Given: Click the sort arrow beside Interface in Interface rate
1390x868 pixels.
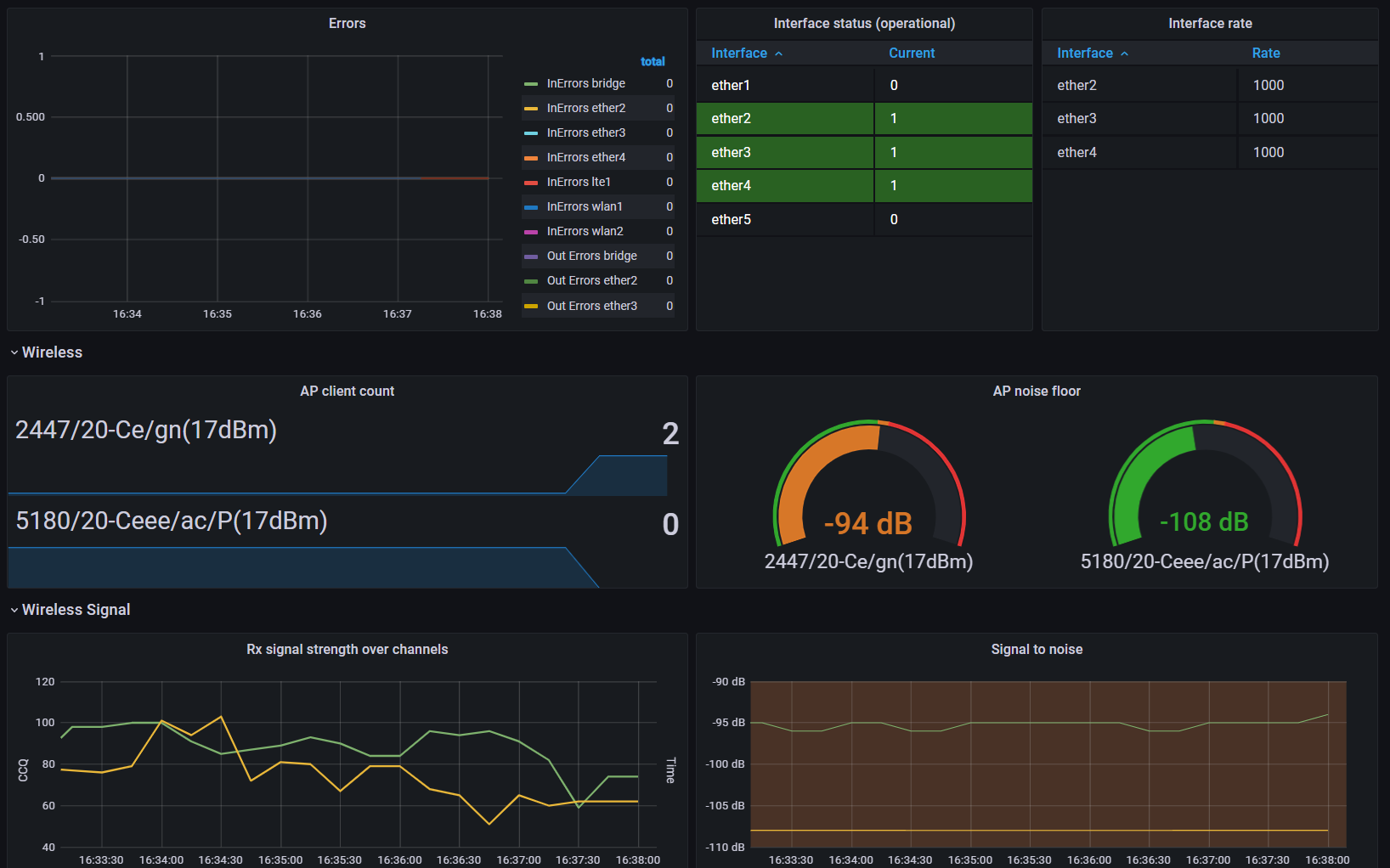Looking at the screenshot, I should (x=1124, y=54).
